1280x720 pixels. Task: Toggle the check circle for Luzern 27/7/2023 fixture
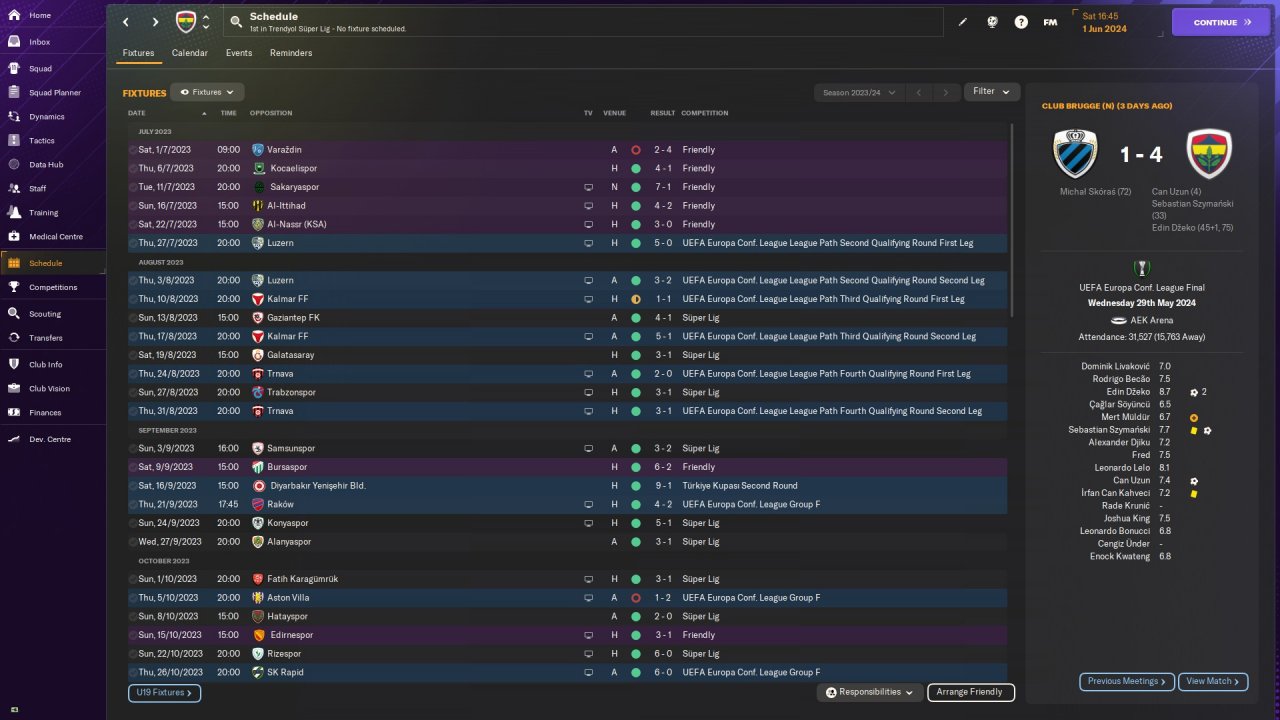coord(133,243)
